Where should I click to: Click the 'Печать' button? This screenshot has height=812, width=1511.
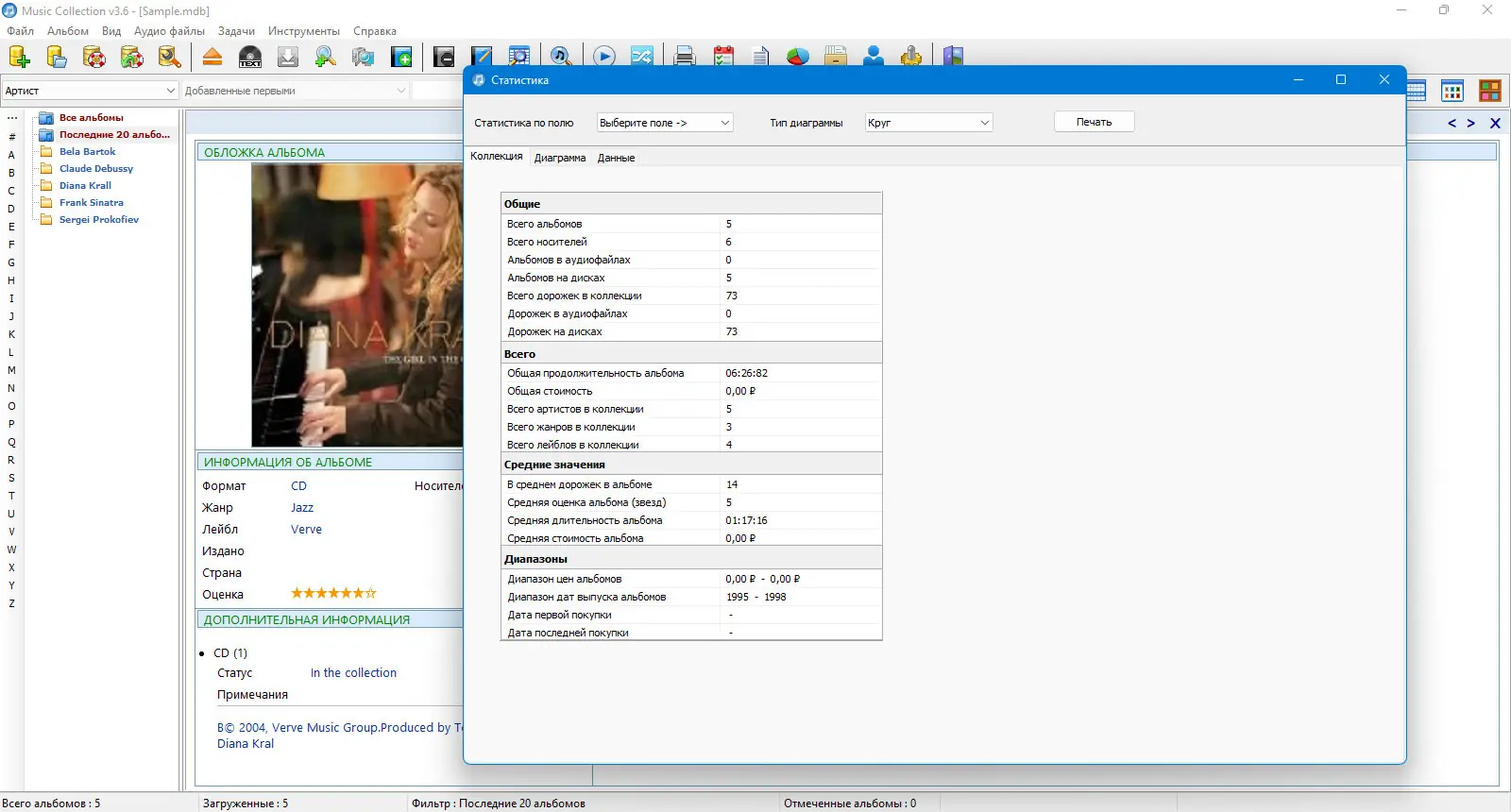[x=1094, y=122]
